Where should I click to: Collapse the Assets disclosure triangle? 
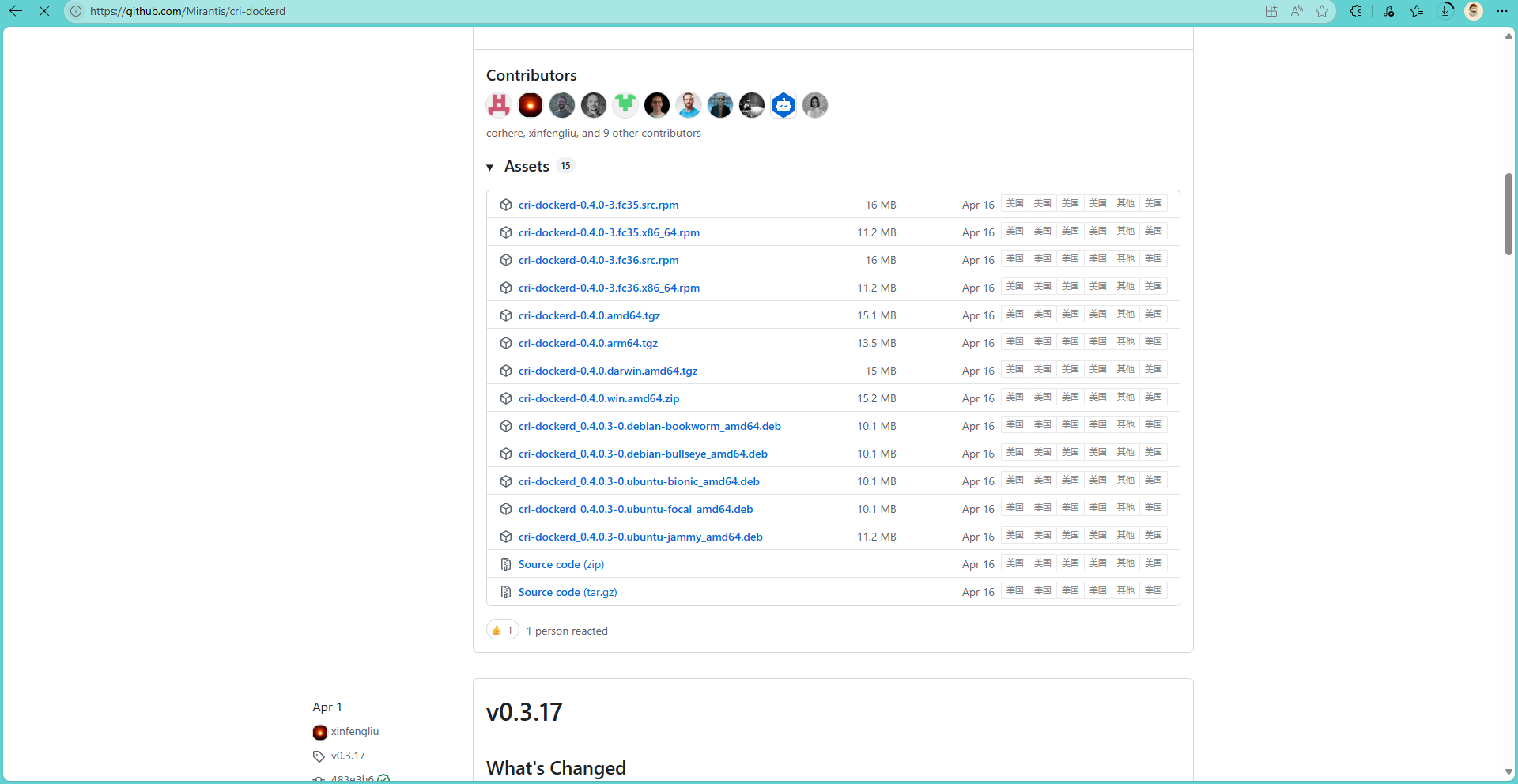coord(490,167)
